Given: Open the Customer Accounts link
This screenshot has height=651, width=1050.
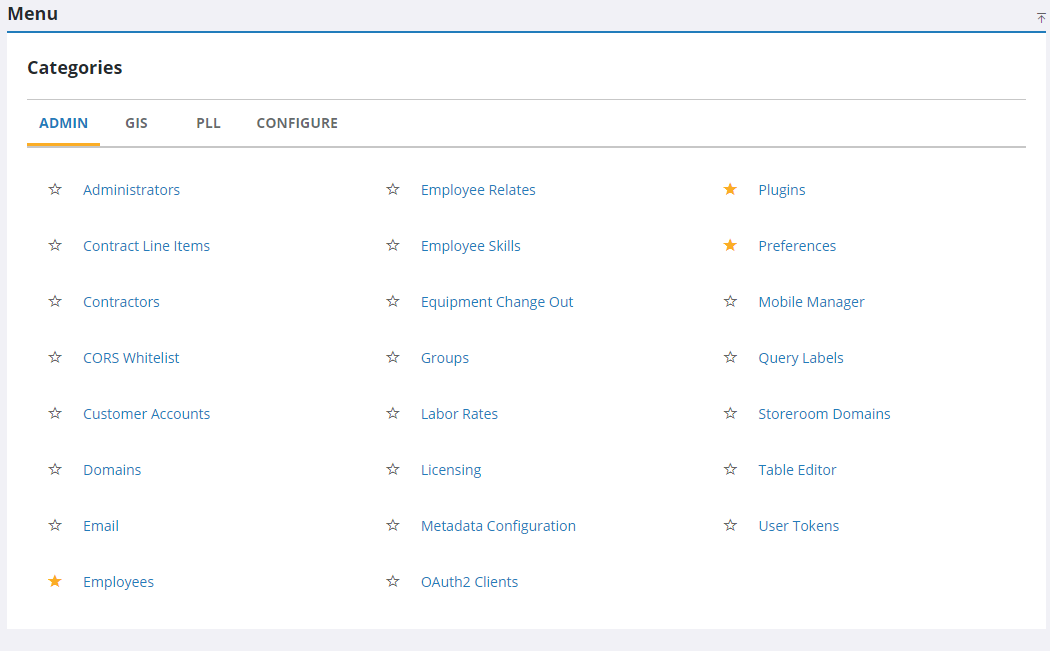Looking at the screenshot, I should pyautogui.click(x=146, y=414).
